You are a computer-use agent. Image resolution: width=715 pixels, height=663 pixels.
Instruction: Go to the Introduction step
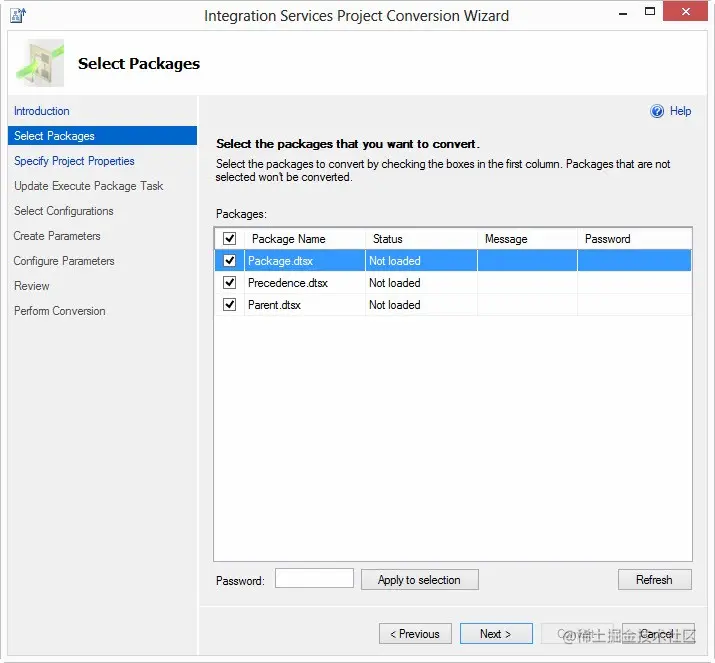pyautogui.click(x=41, y=111)
